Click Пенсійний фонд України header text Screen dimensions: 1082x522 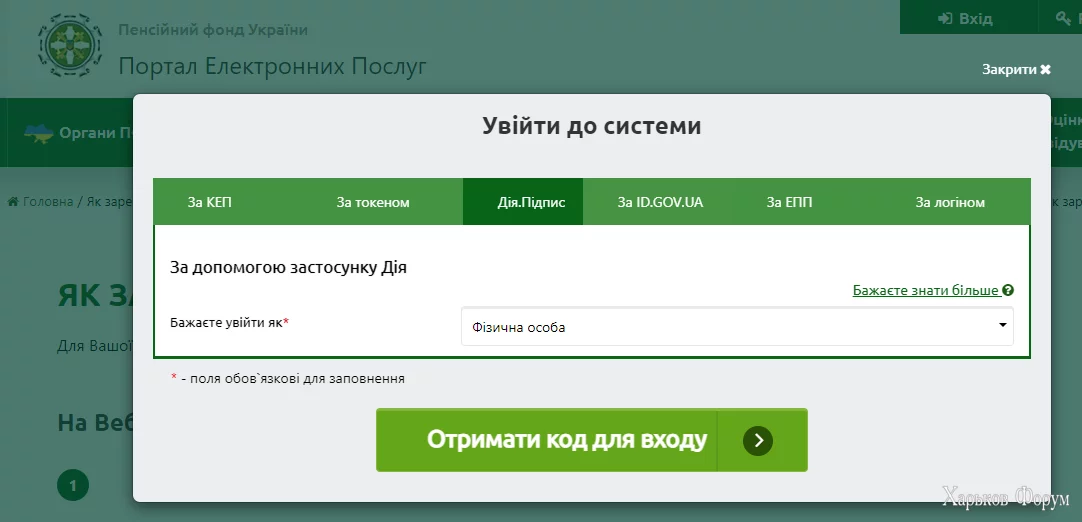tap(213, 30)
